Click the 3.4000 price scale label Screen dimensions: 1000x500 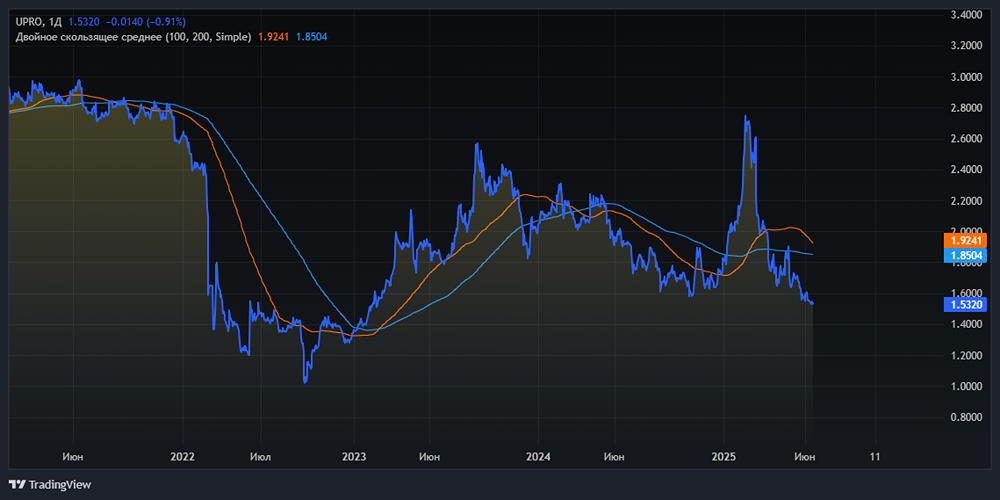point(965,15)
